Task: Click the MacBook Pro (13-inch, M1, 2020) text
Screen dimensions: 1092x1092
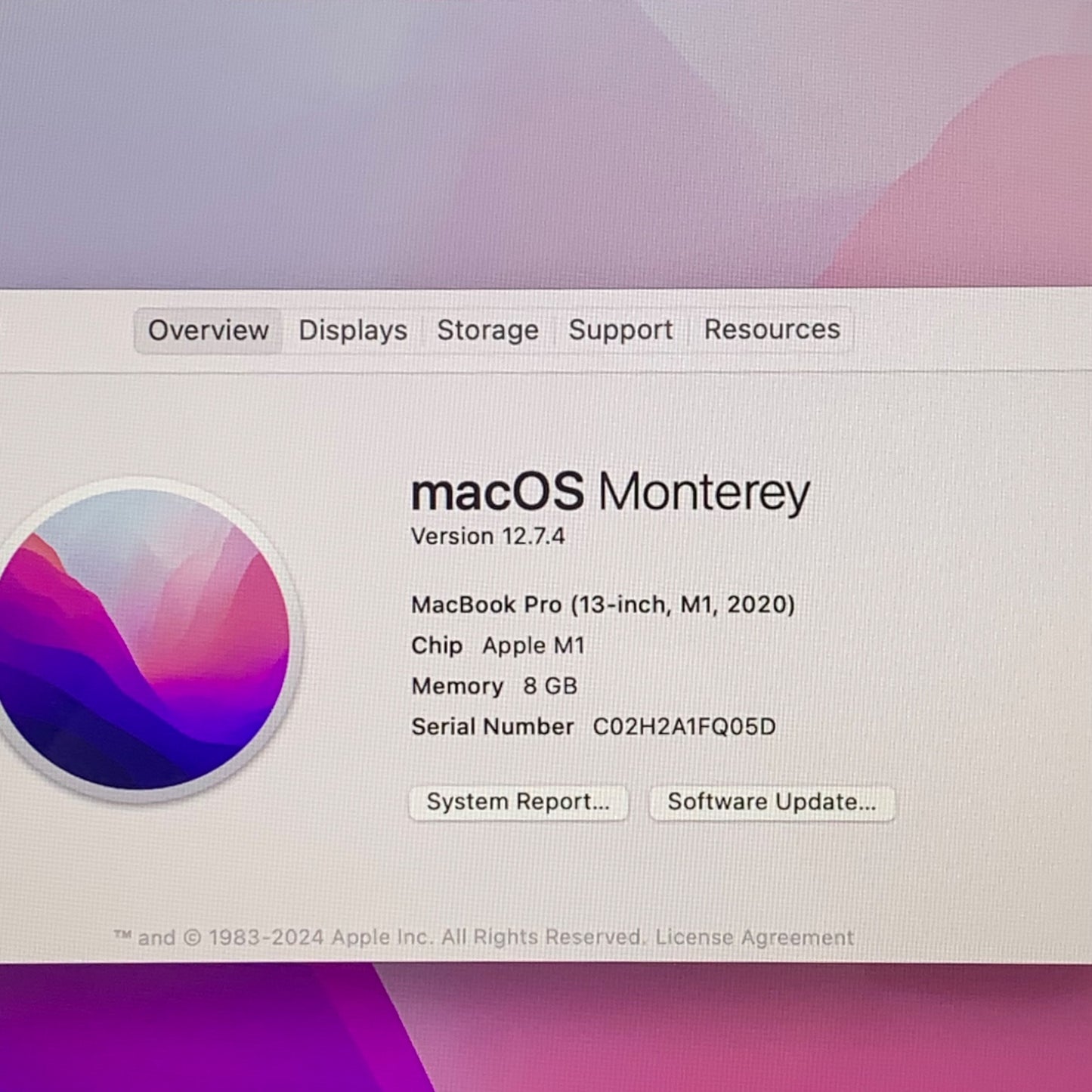Action: (x=603, y=605)
